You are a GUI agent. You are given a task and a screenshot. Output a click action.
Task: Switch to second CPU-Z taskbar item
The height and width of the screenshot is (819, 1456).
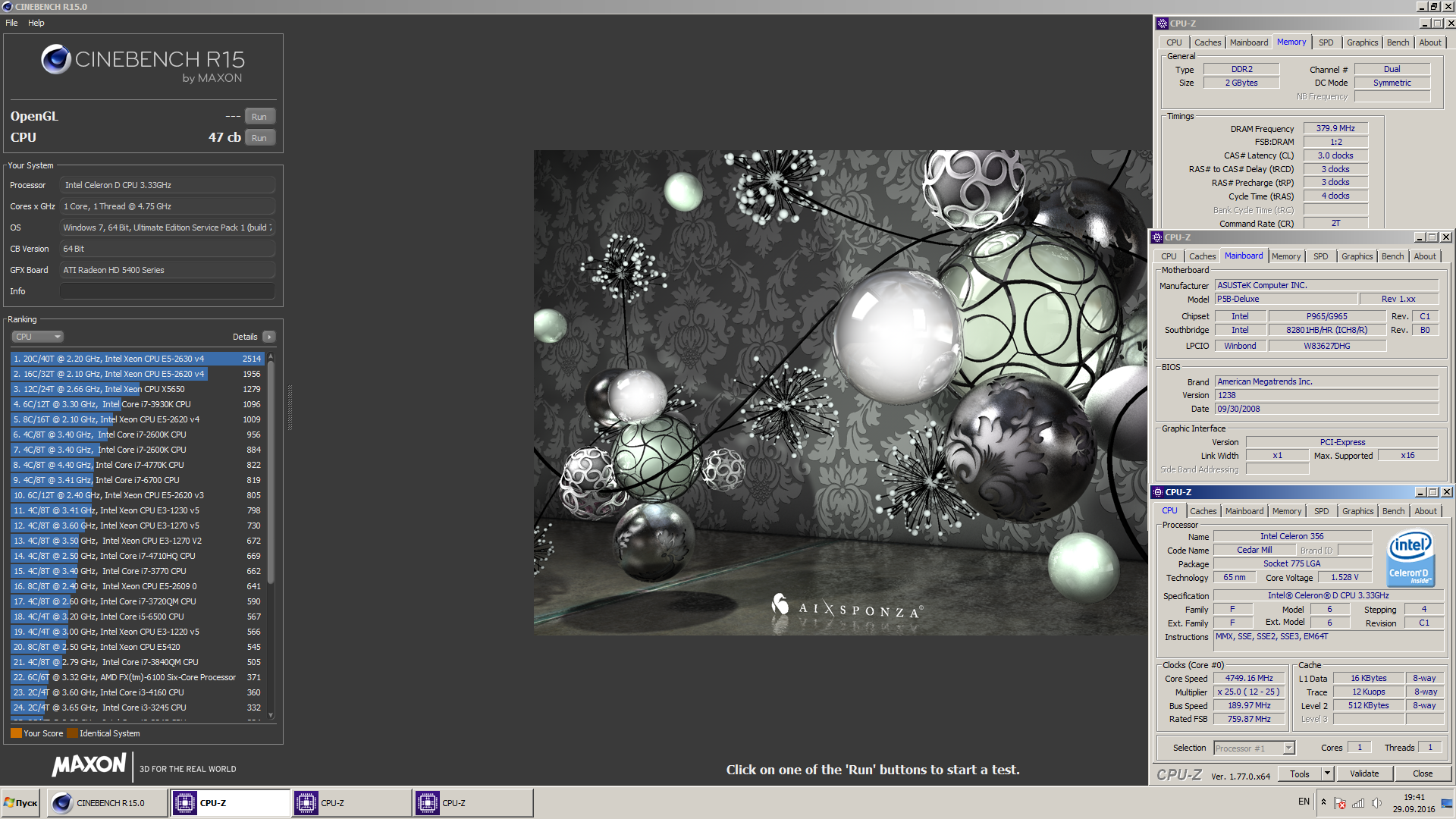352,803
